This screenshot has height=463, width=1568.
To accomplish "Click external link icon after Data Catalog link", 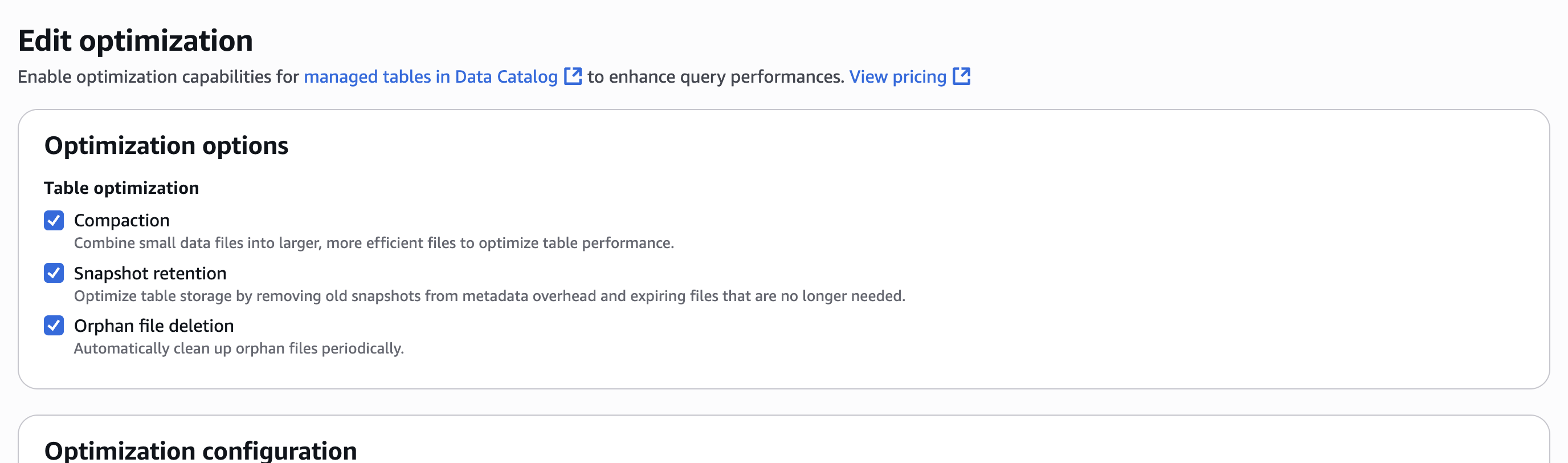I will tap(573, 76).
